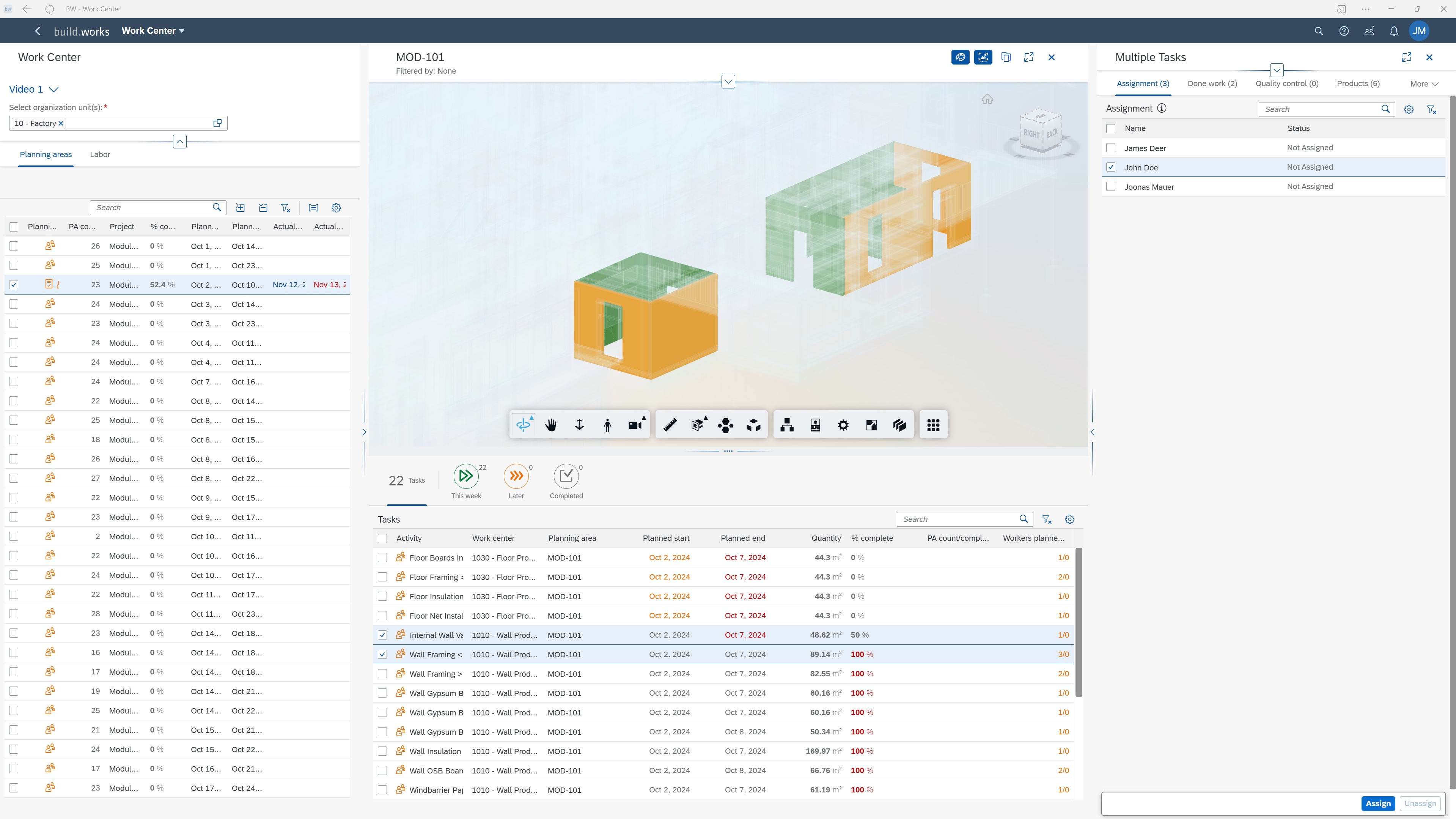Click the camera tool in 3D viewer
Screen dimensions: 1456x819
(635, 425)
